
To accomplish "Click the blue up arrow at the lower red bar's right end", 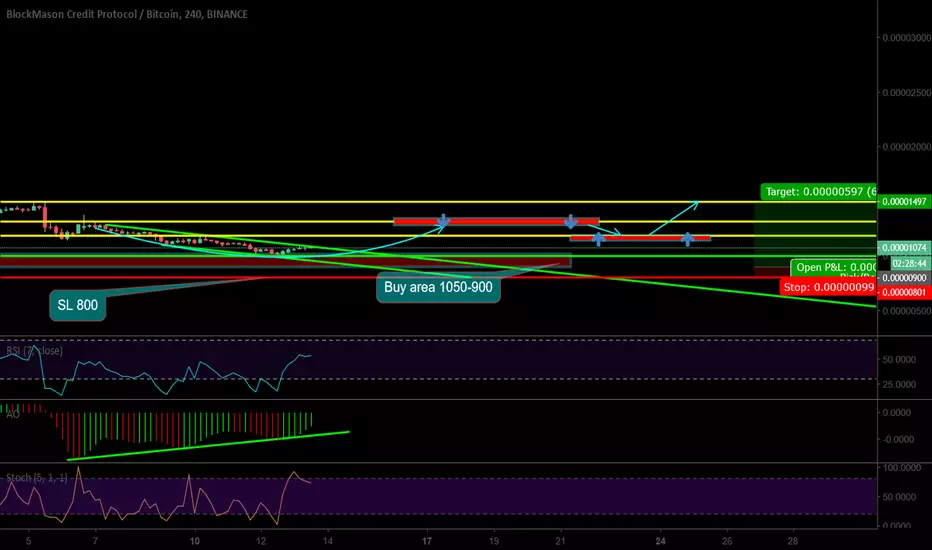I will [687, 239].
